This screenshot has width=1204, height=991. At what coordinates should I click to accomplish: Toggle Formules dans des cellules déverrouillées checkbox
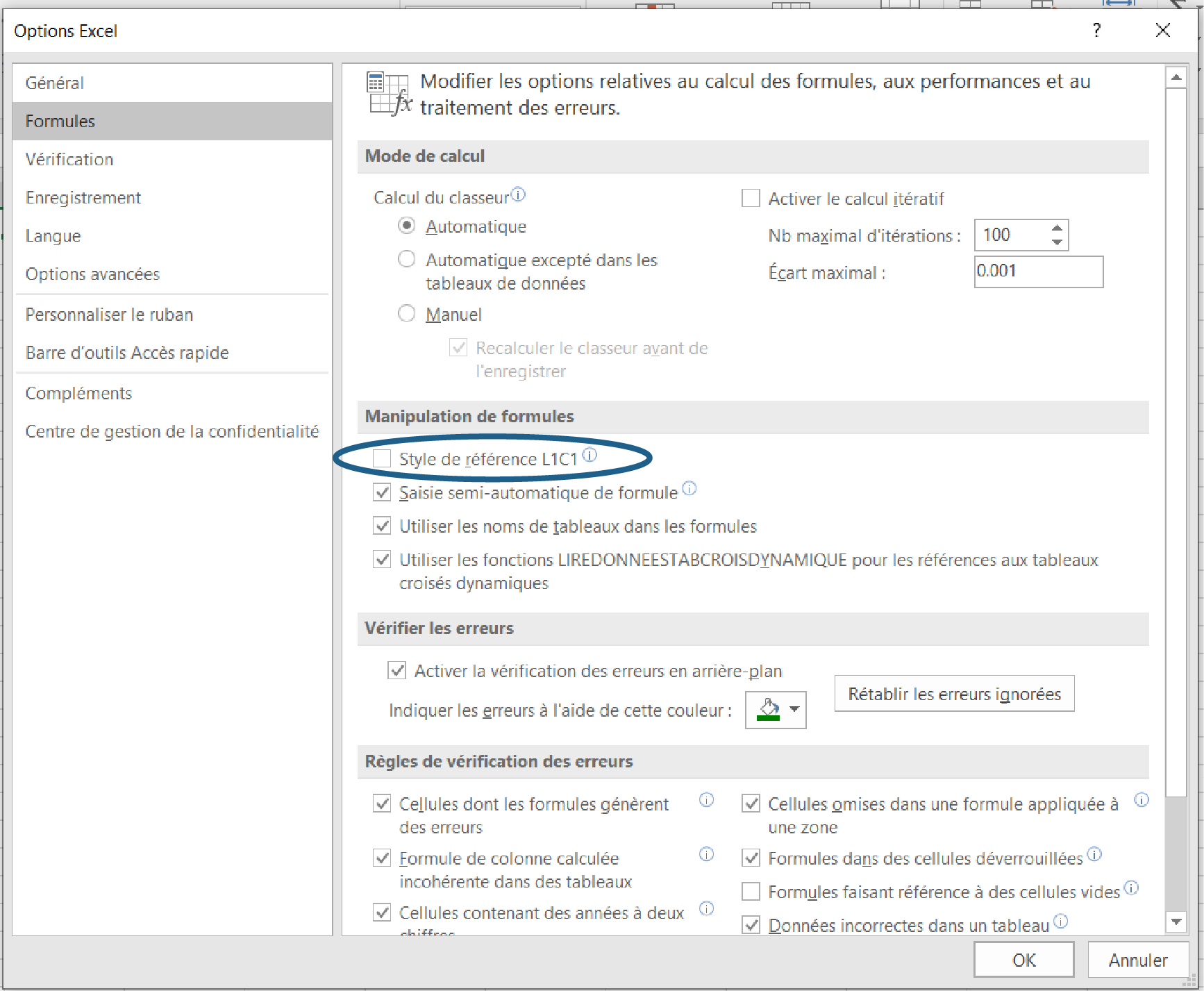tap(751, 858)
